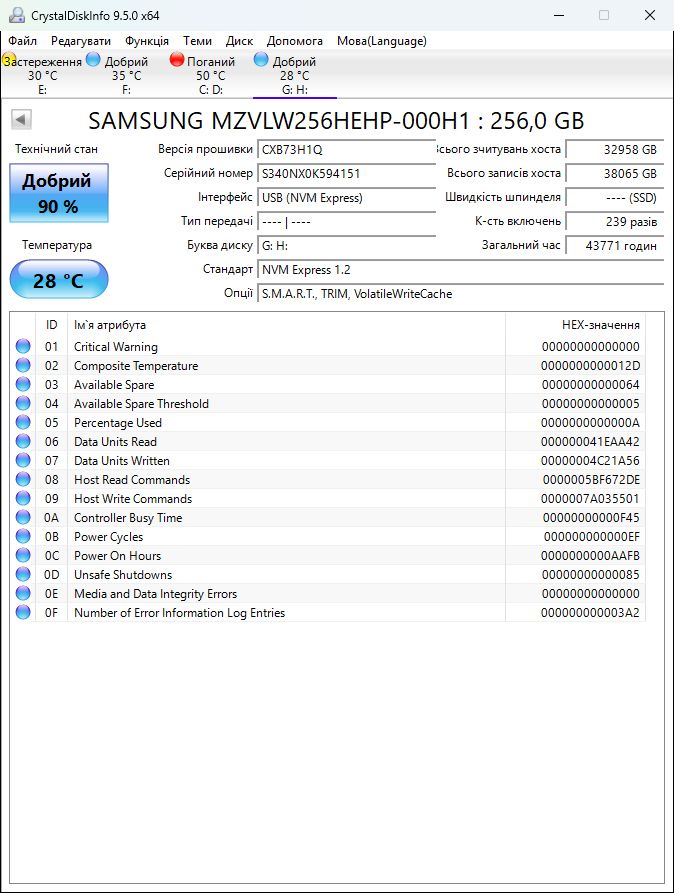674x893 pixels.
Task: Click the drive letter field G: H:
Action: pos(346,246)
